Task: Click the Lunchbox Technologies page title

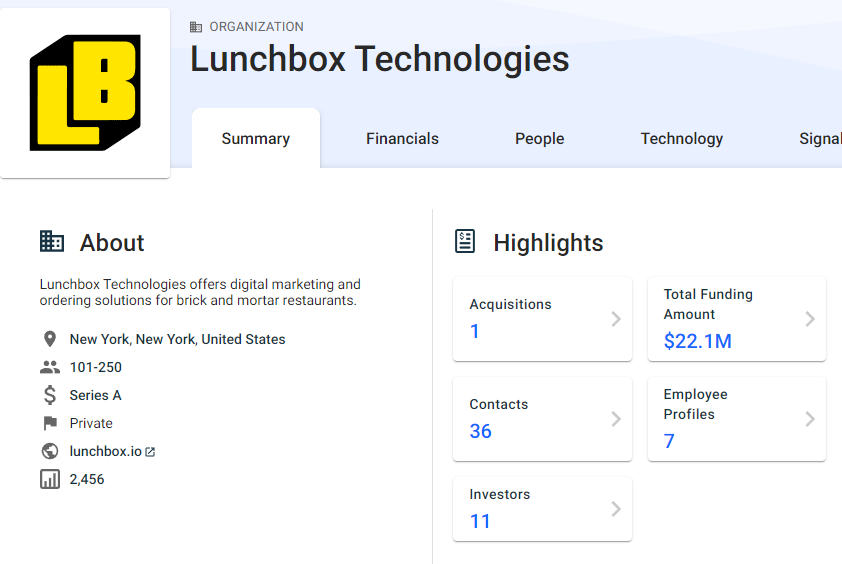Action: coord(380,59)
